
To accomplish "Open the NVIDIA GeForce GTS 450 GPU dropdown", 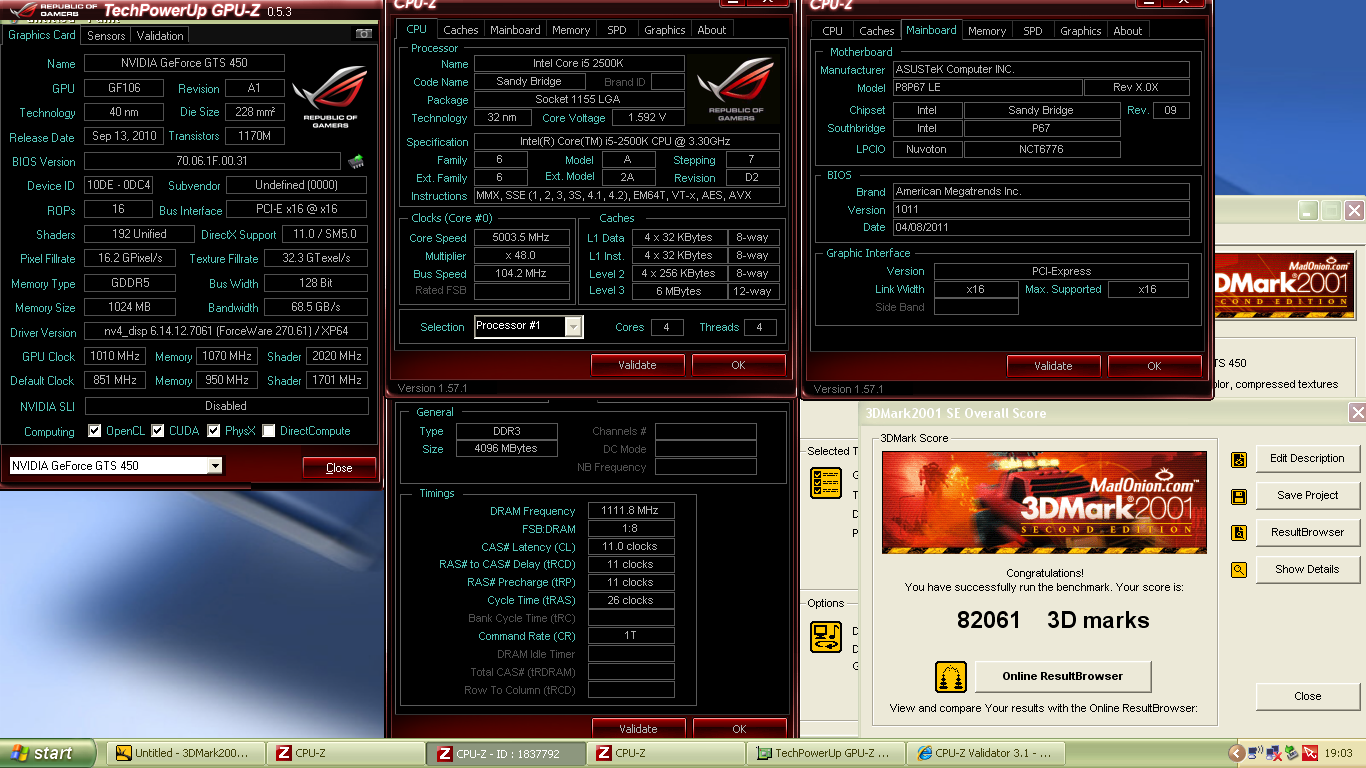I will 214,466.
